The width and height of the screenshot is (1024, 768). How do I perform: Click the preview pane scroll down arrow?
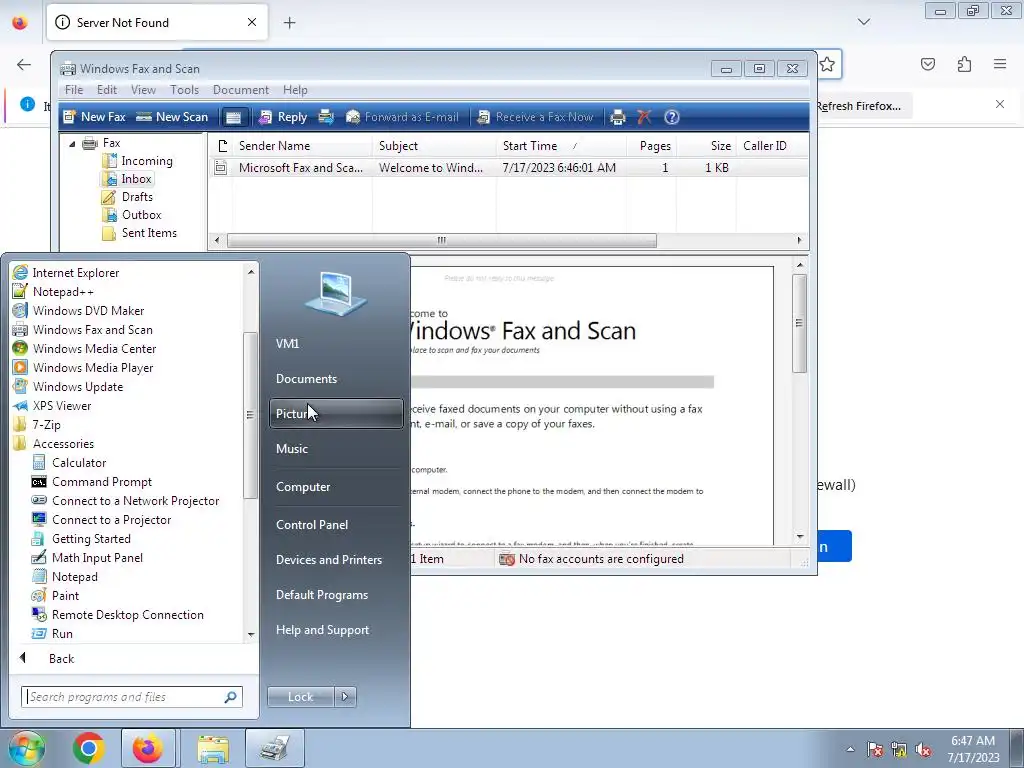coord(800,537)
